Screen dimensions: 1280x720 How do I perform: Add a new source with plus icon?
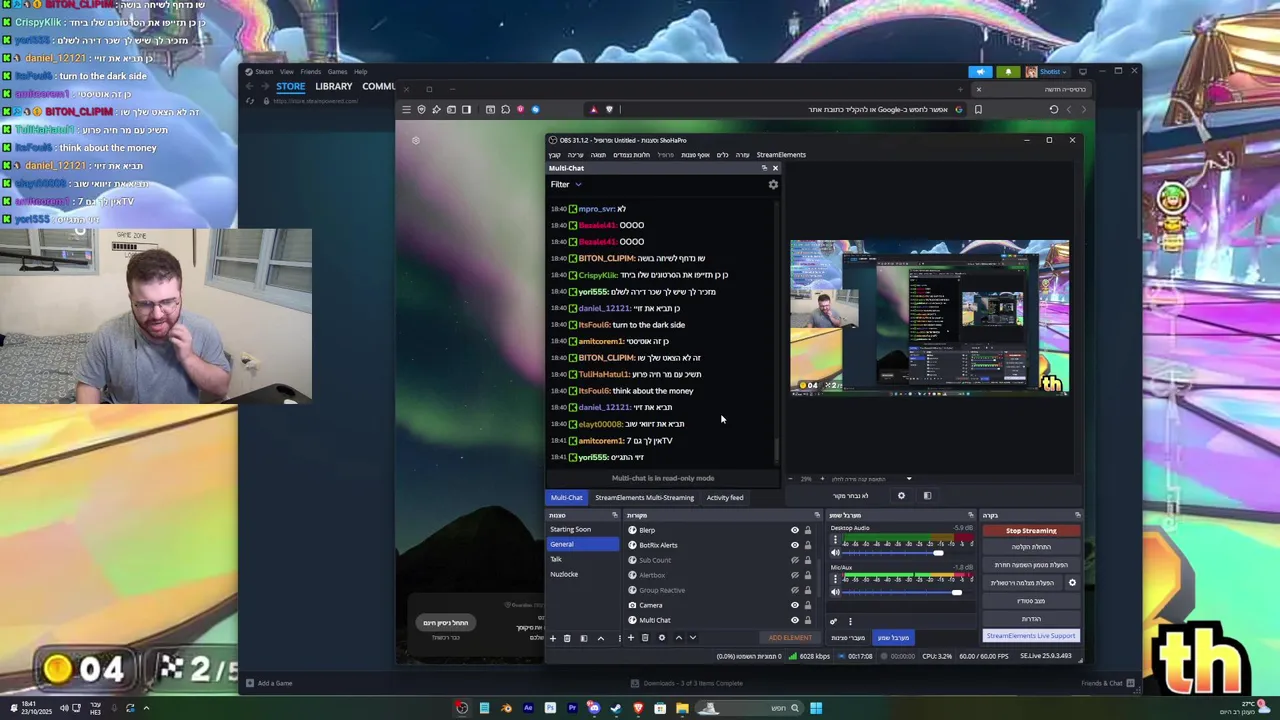pyautogui.click(x=630, y=638)
